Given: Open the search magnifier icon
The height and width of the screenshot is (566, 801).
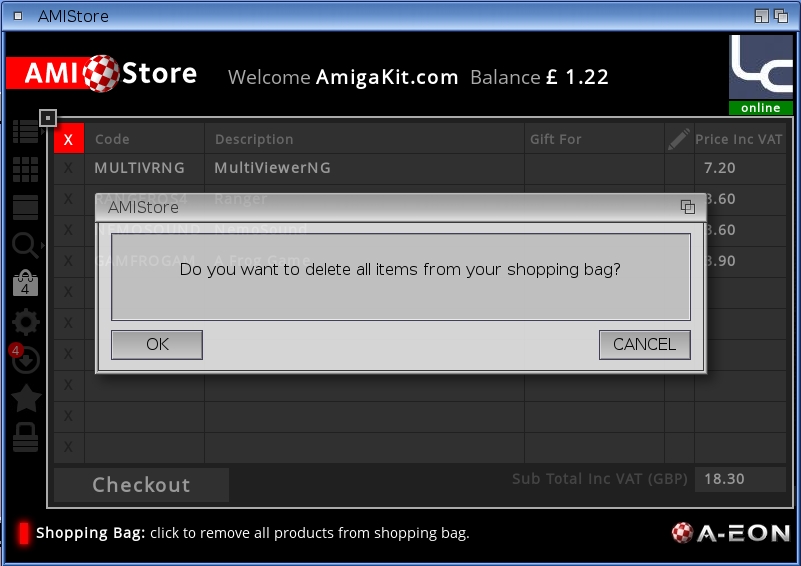Looking at the screenshot, I should [x=26, y=245].
